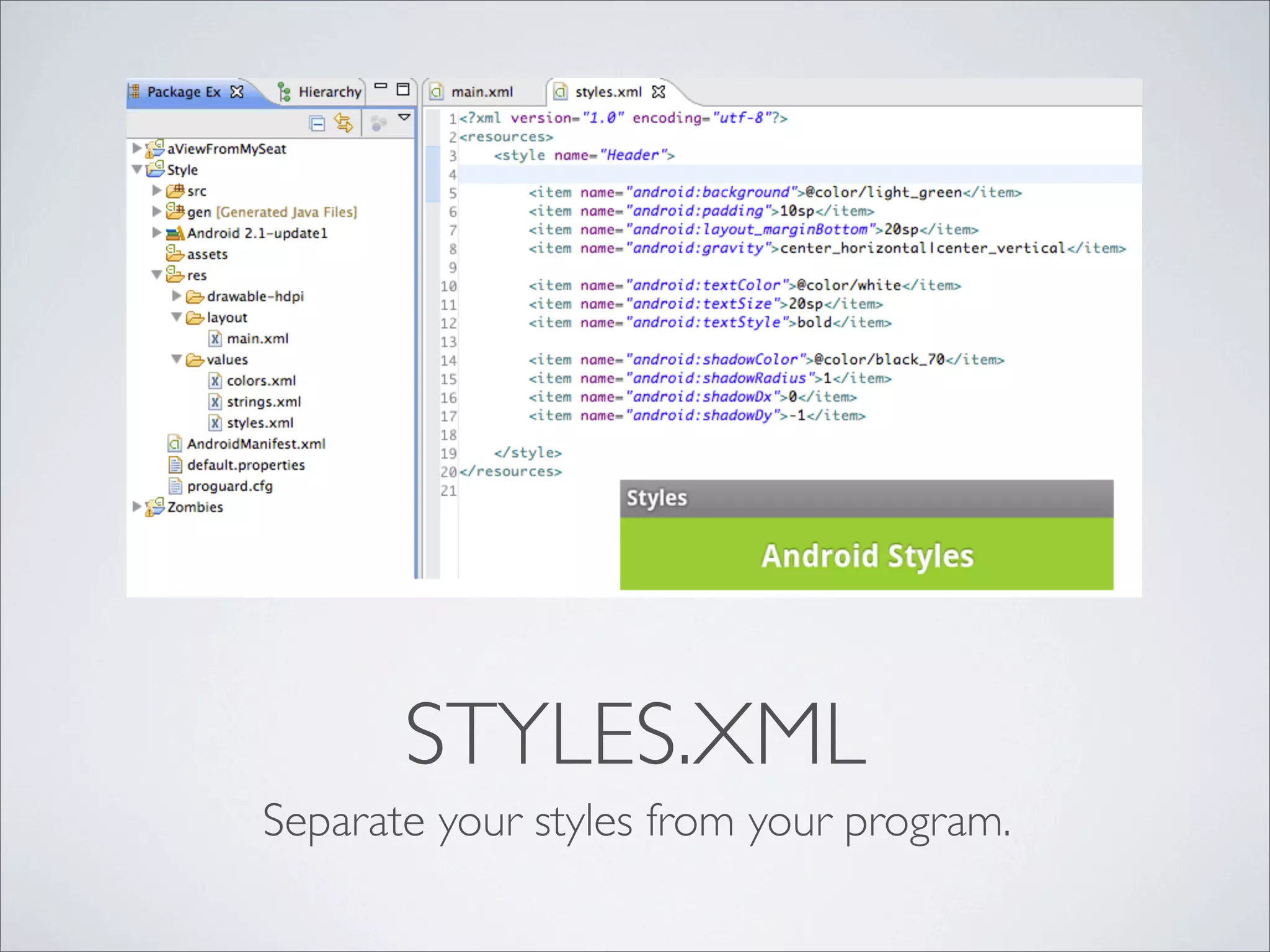Screen dimensions: 1270x952
Task: Click the android:gravity item line
Action: pos(827,248)
